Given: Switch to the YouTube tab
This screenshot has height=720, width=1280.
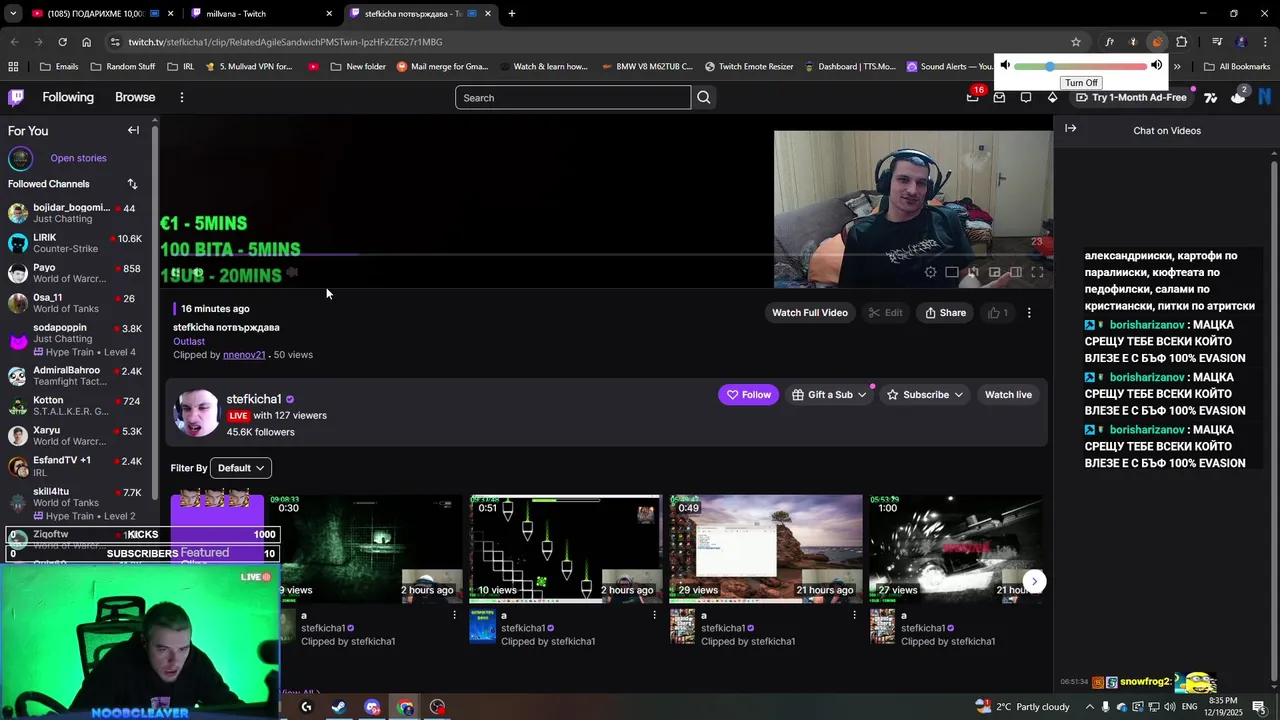Looking at the screenshot, I should click(x=101, y=14).
